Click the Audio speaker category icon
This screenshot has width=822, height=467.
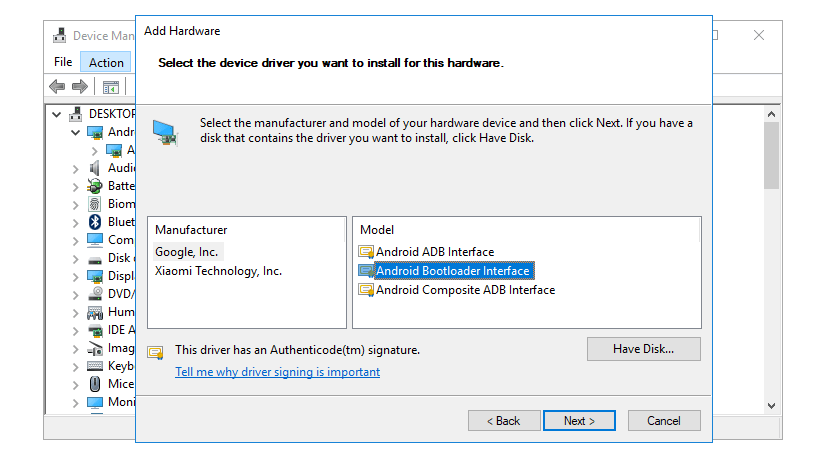[95, 168]
